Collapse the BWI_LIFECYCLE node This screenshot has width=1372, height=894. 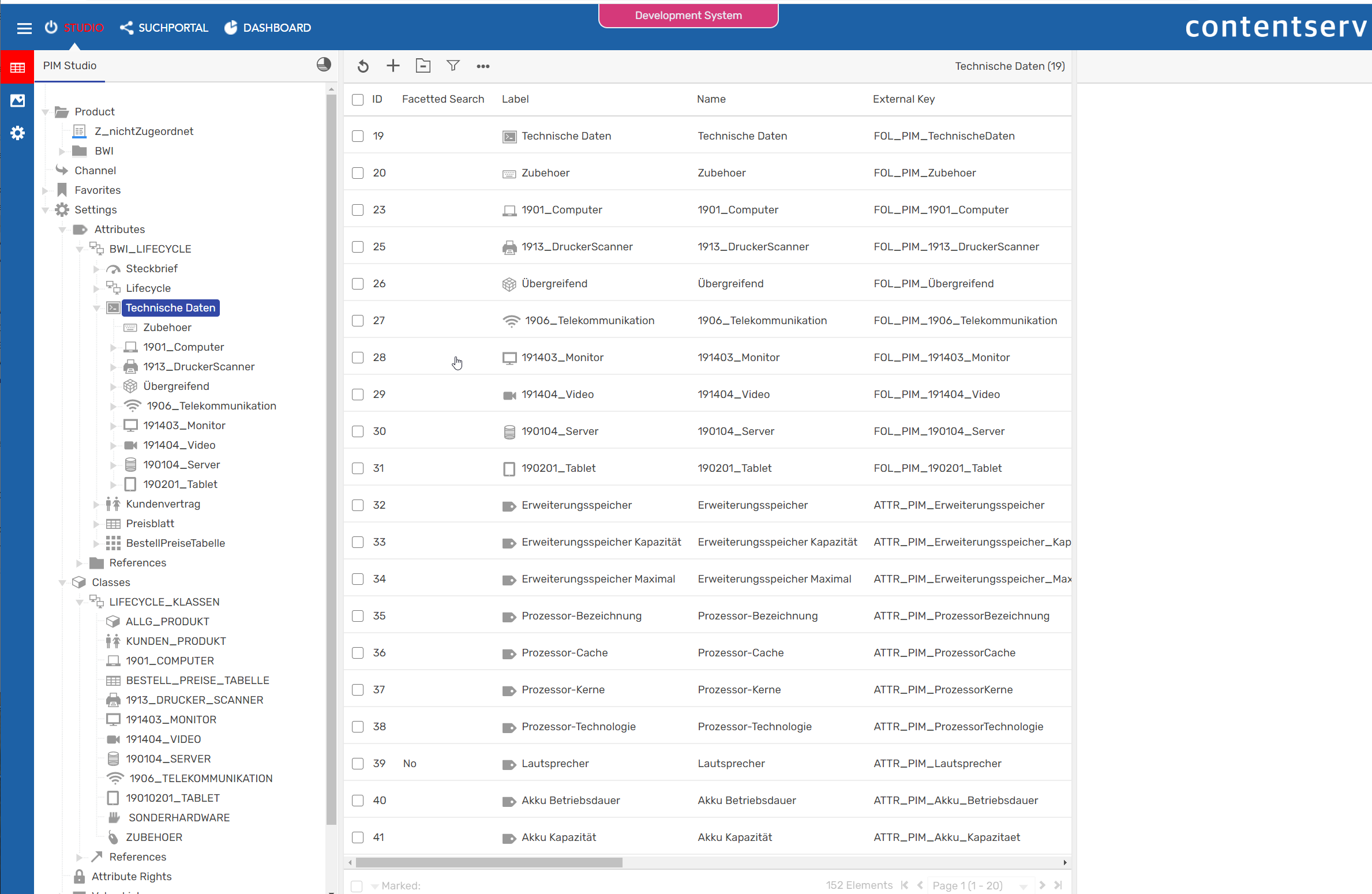[x=80, y=249]
